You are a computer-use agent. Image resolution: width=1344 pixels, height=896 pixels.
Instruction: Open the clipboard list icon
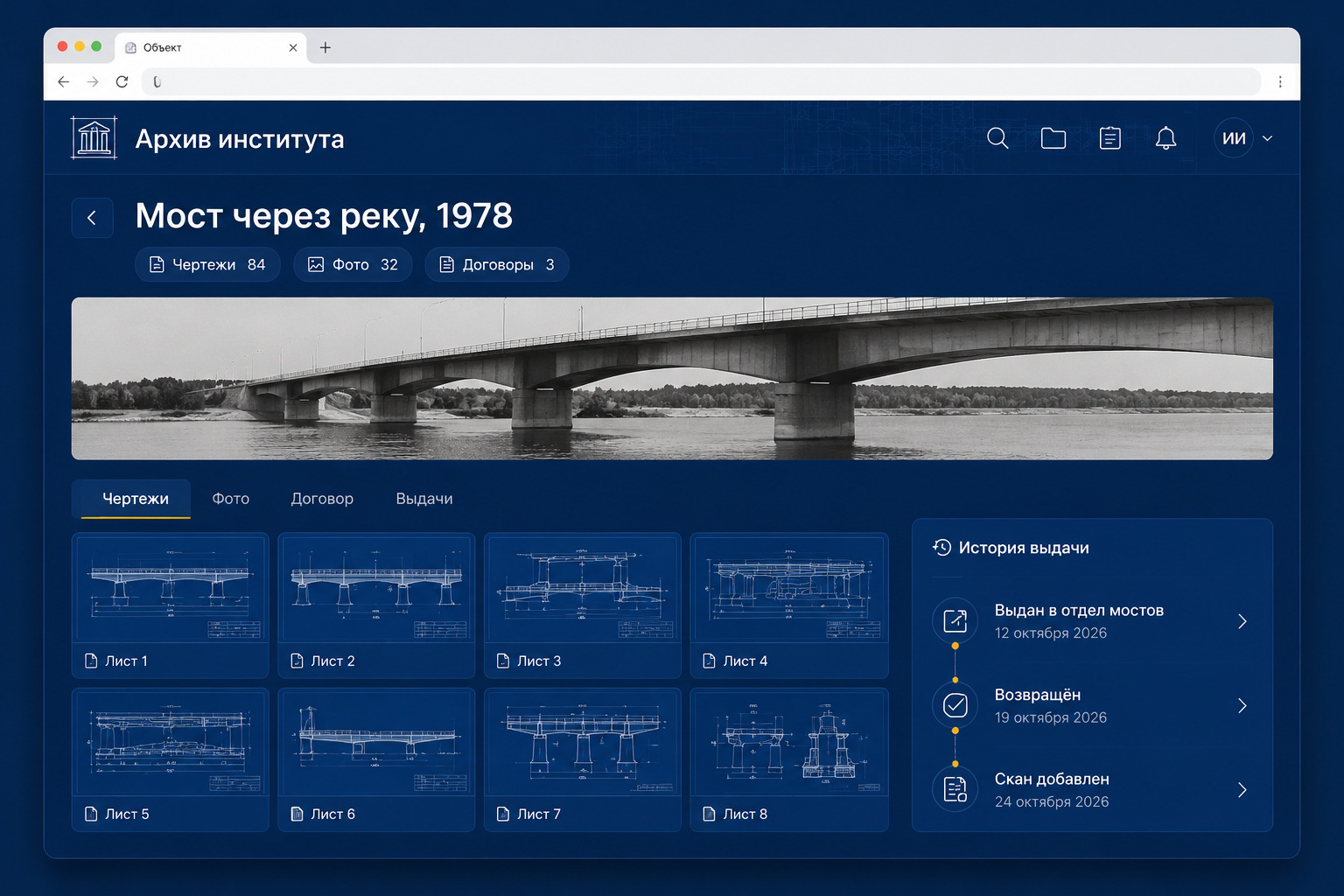[x=1109, y=138]
